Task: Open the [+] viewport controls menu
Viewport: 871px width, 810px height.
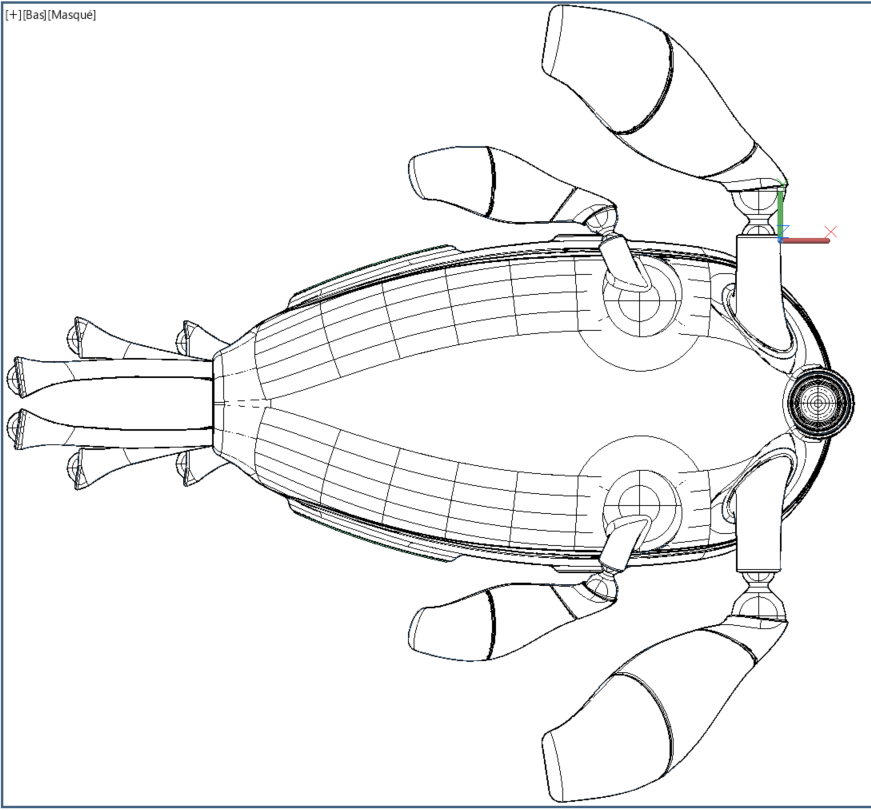Action: click(x=13, y=15)
